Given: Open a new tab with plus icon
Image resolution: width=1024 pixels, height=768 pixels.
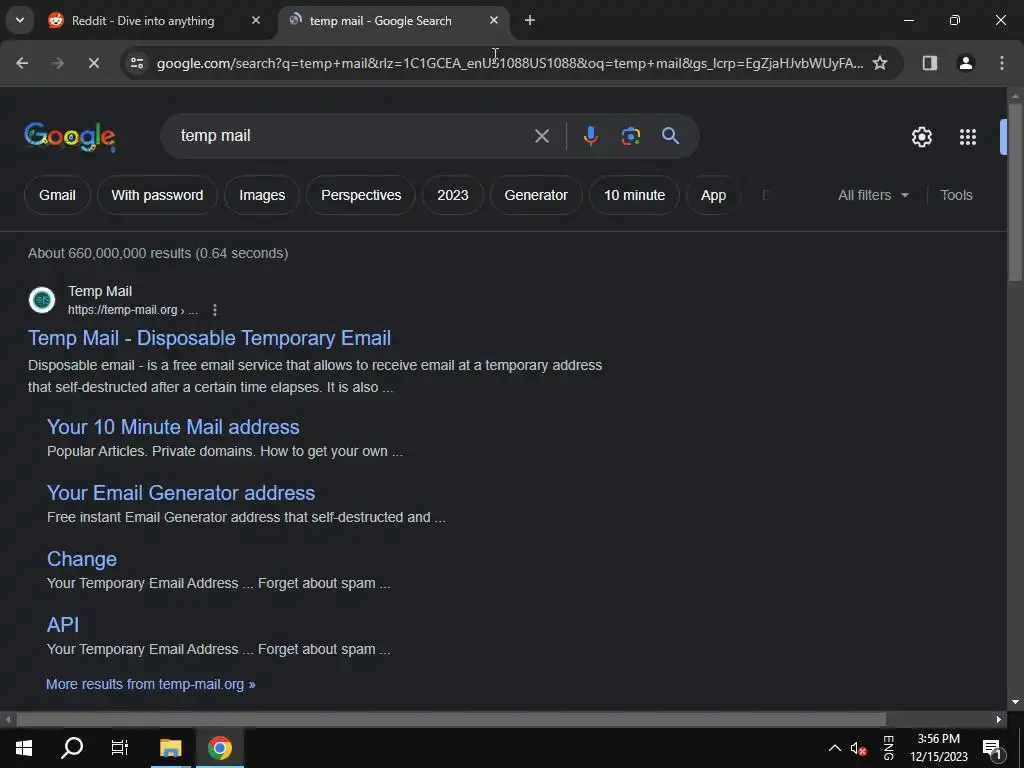Looking at the screenshot, I should point(530,20).
